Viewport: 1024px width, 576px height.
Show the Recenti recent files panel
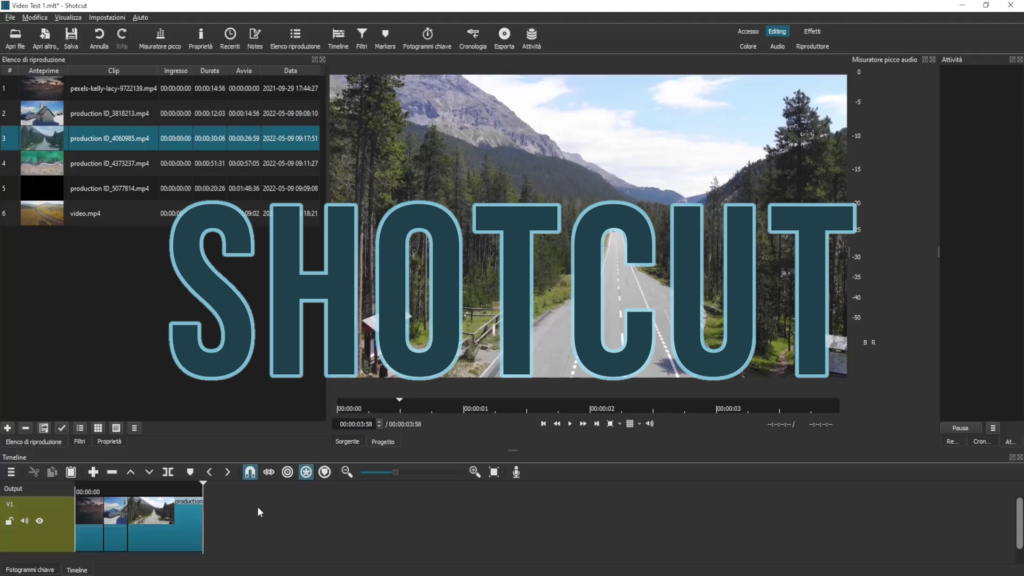tap(230, 39)
